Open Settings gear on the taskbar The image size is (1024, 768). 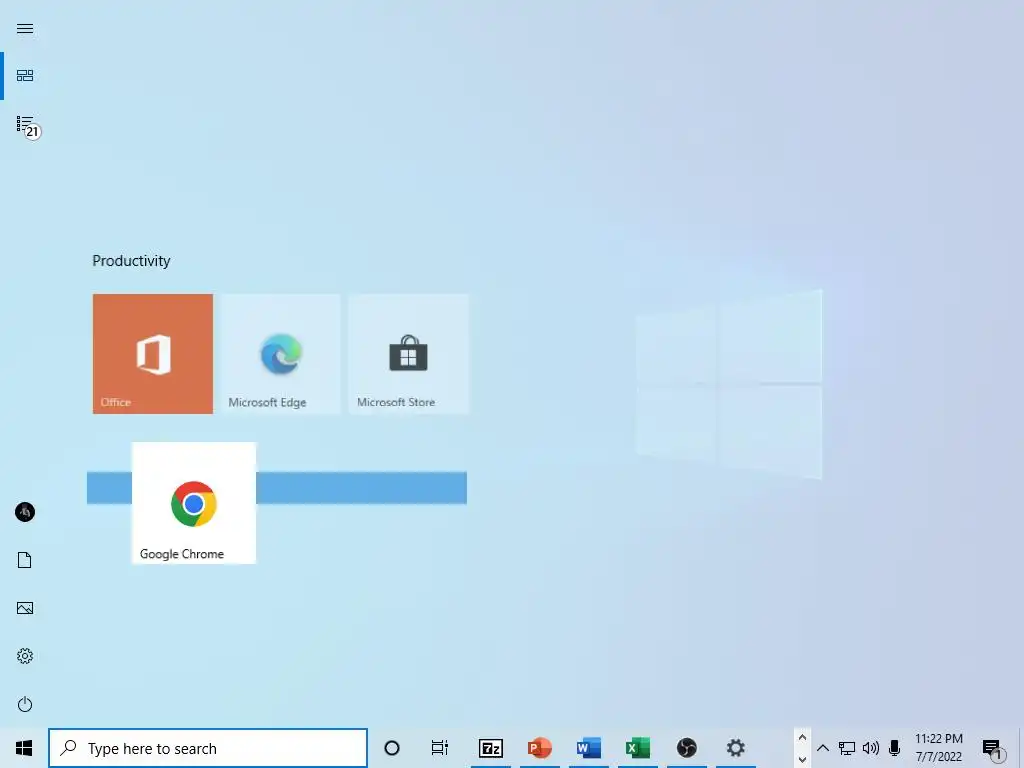pos(735,748)
